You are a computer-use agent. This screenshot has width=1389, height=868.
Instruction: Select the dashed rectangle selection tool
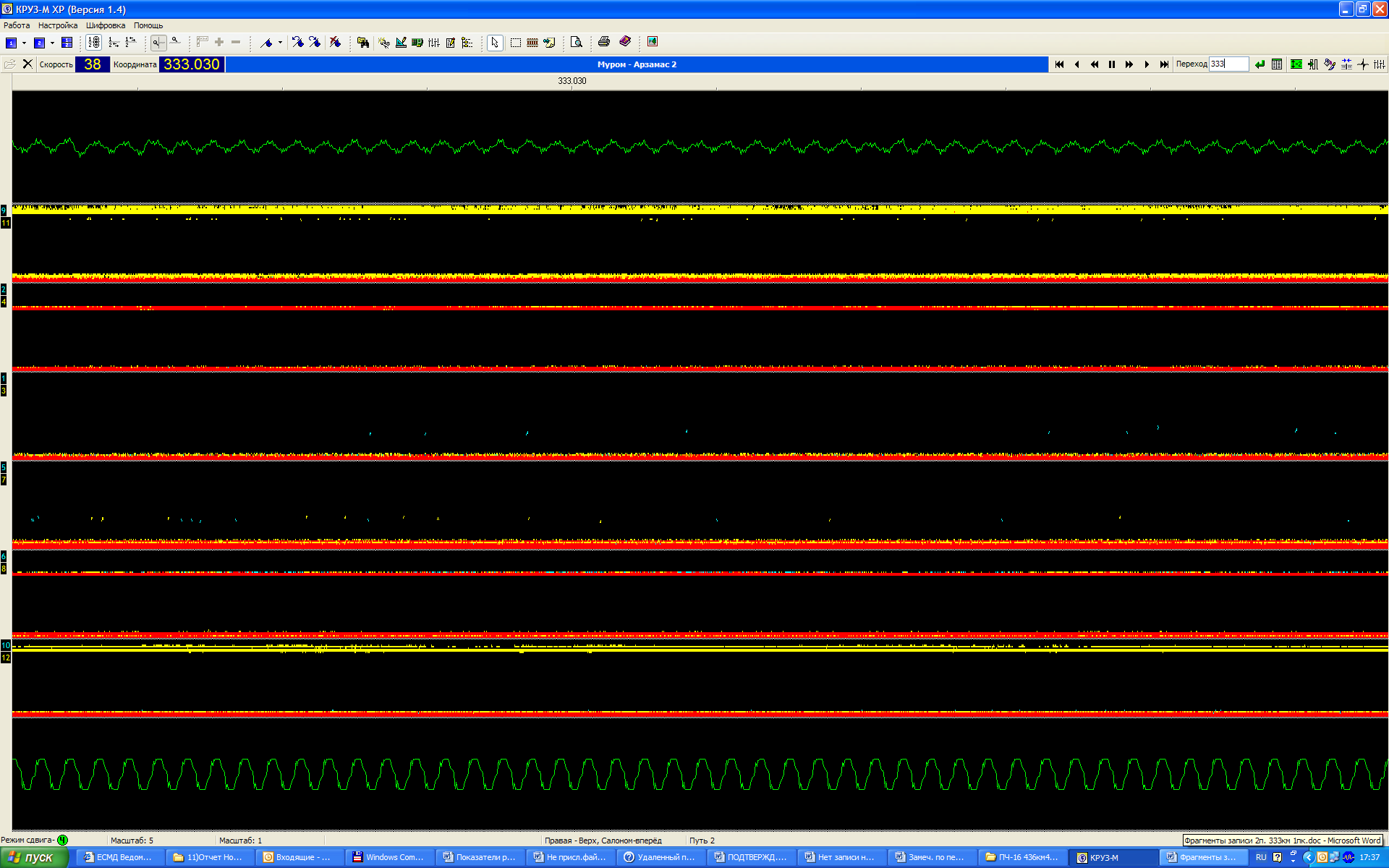(515, 43)
